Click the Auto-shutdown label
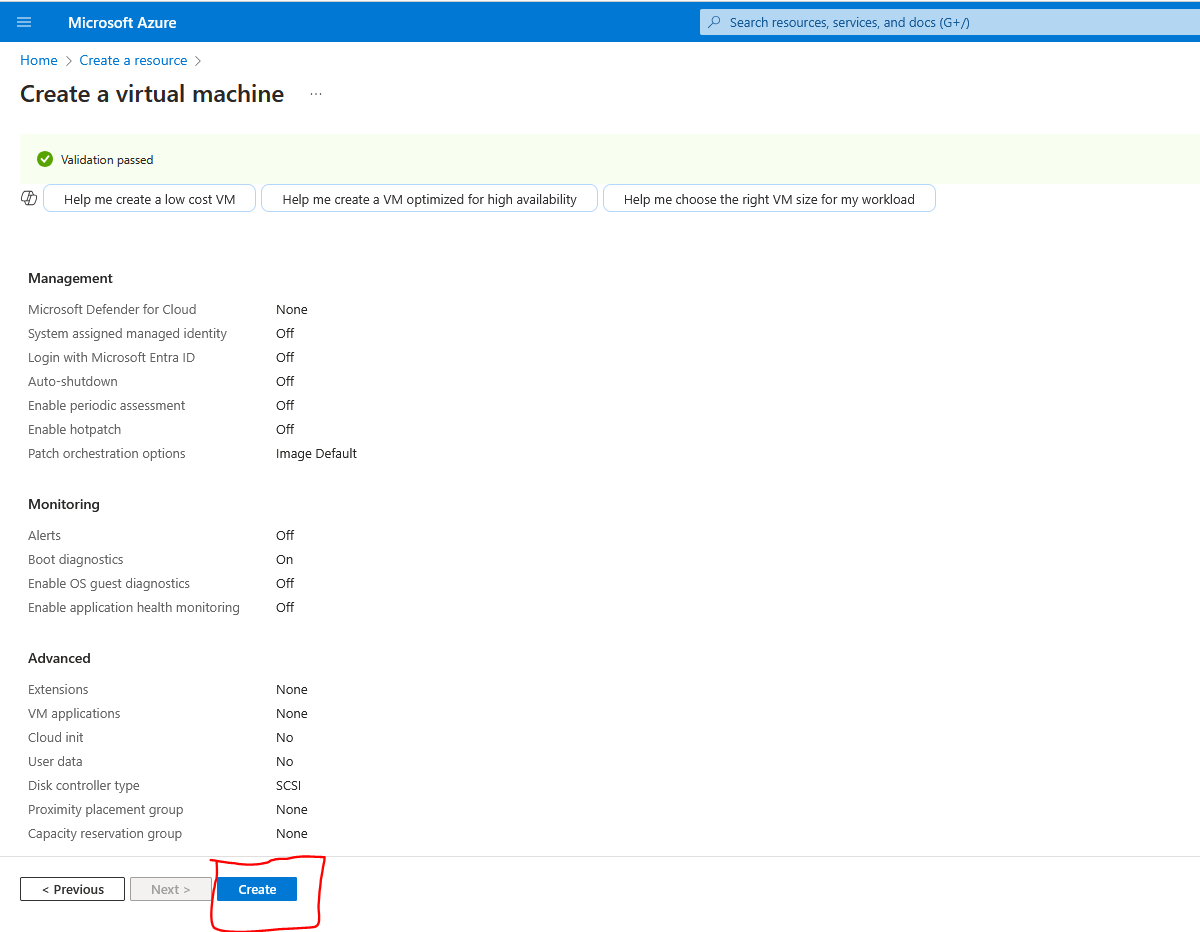 pos(73,381)
